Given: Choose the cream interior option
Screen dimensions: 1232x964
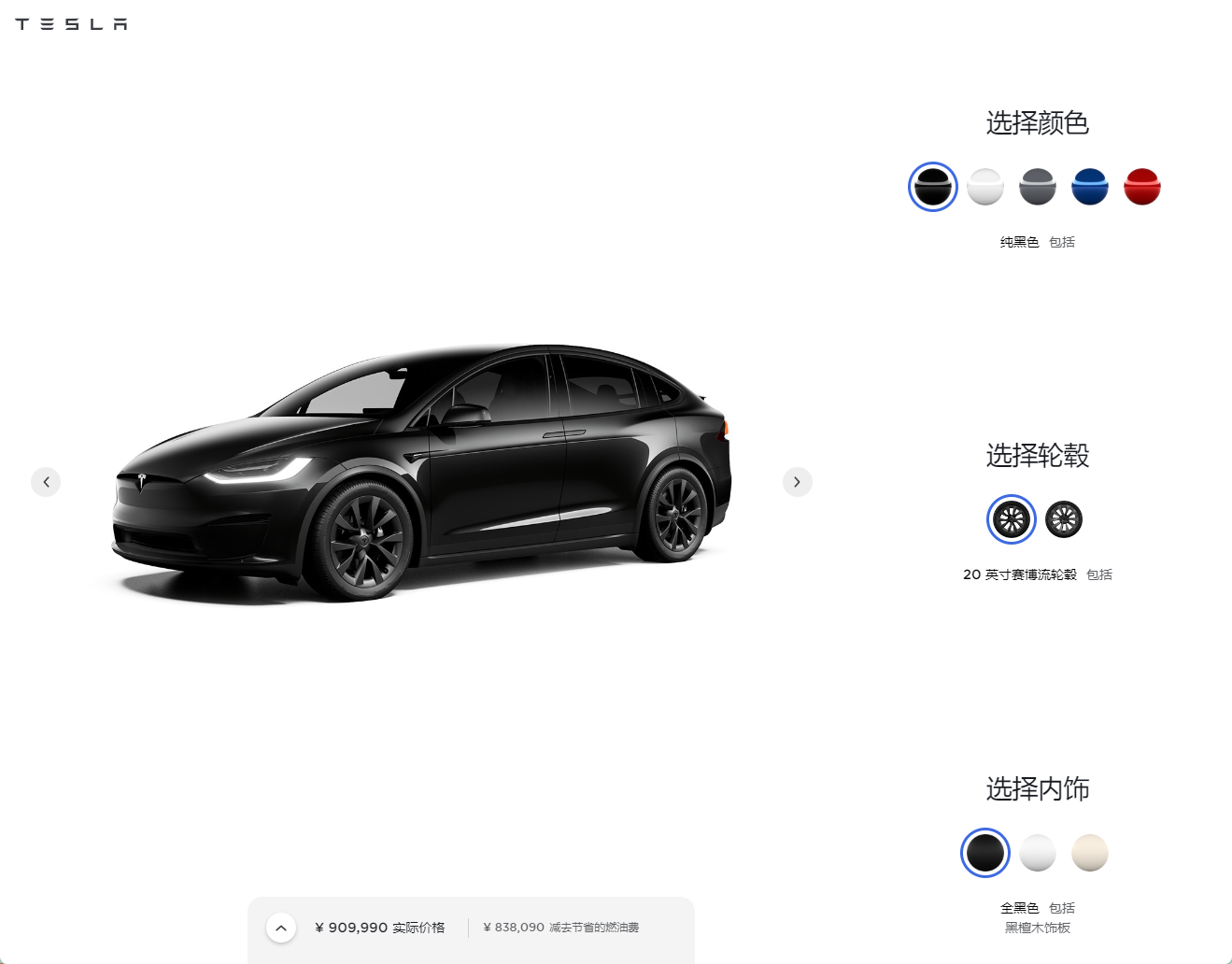Looking at the screenshot, I should (1090, 853).
